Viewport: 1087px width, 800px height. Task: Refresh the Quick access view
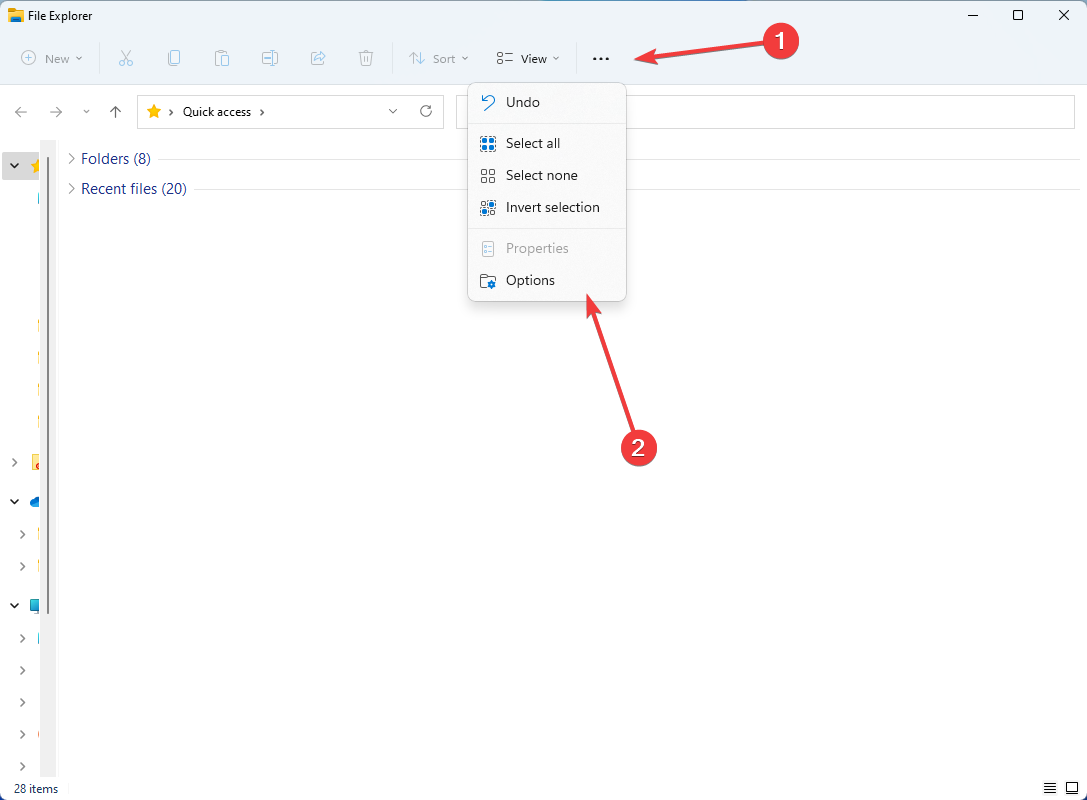click(426, 111)
